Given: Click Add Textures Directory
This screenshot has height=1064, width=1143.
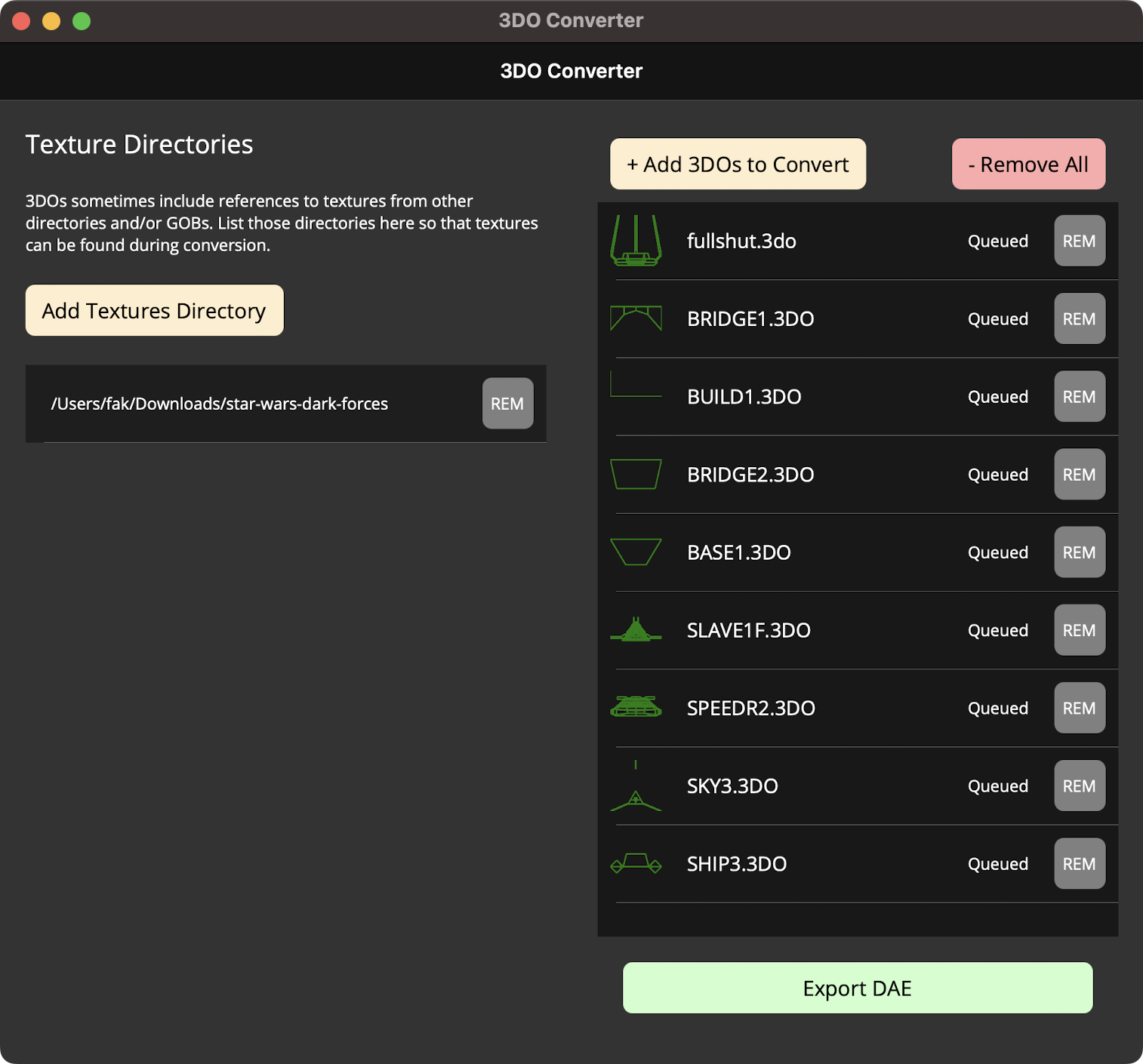Looking at the screenshot, I should click(154, 310).
